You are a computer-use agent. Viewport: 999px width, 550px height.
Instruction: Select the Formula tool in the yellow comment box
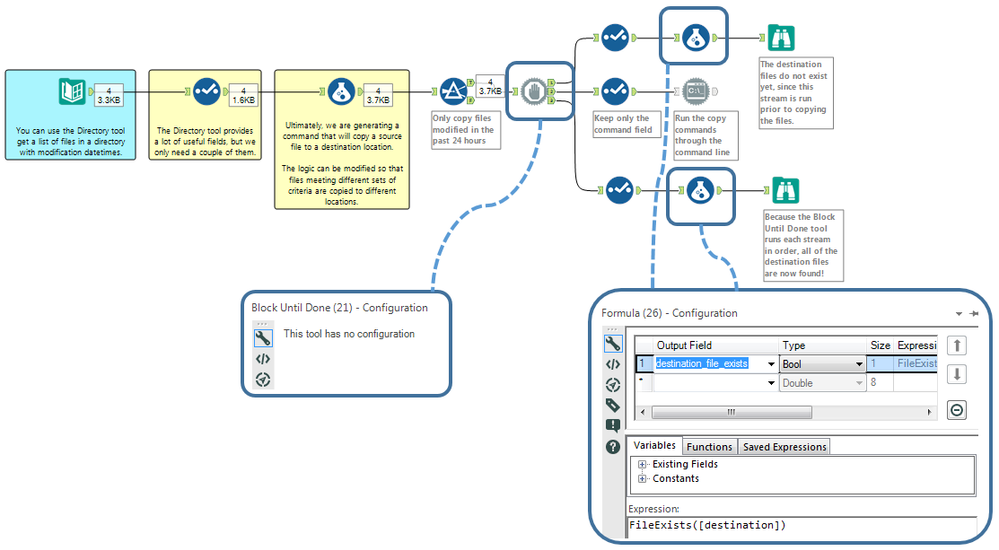pyautogui.click(x=341, y=91)
